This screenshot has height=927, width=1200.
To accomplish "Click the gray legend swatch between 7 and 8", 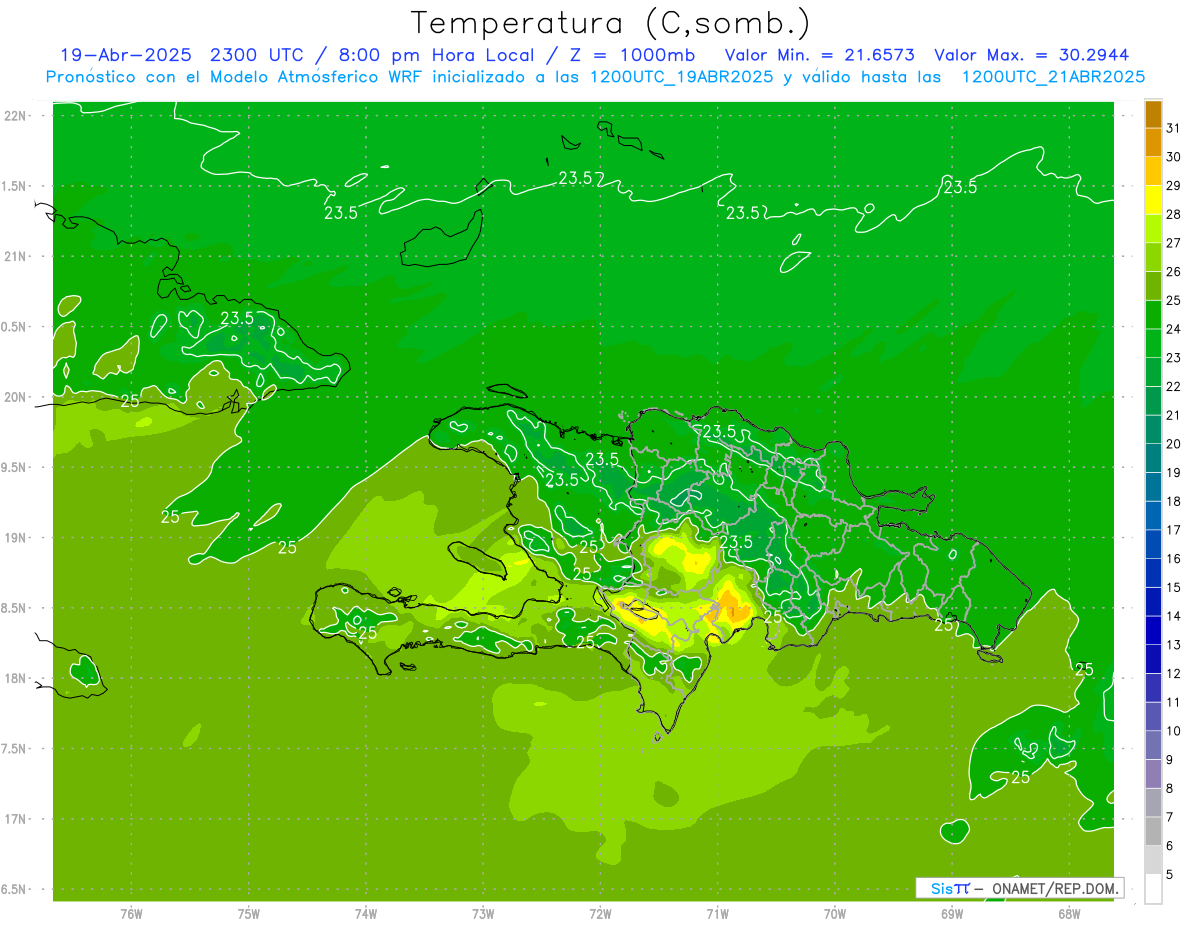I will click(1153, 803).
